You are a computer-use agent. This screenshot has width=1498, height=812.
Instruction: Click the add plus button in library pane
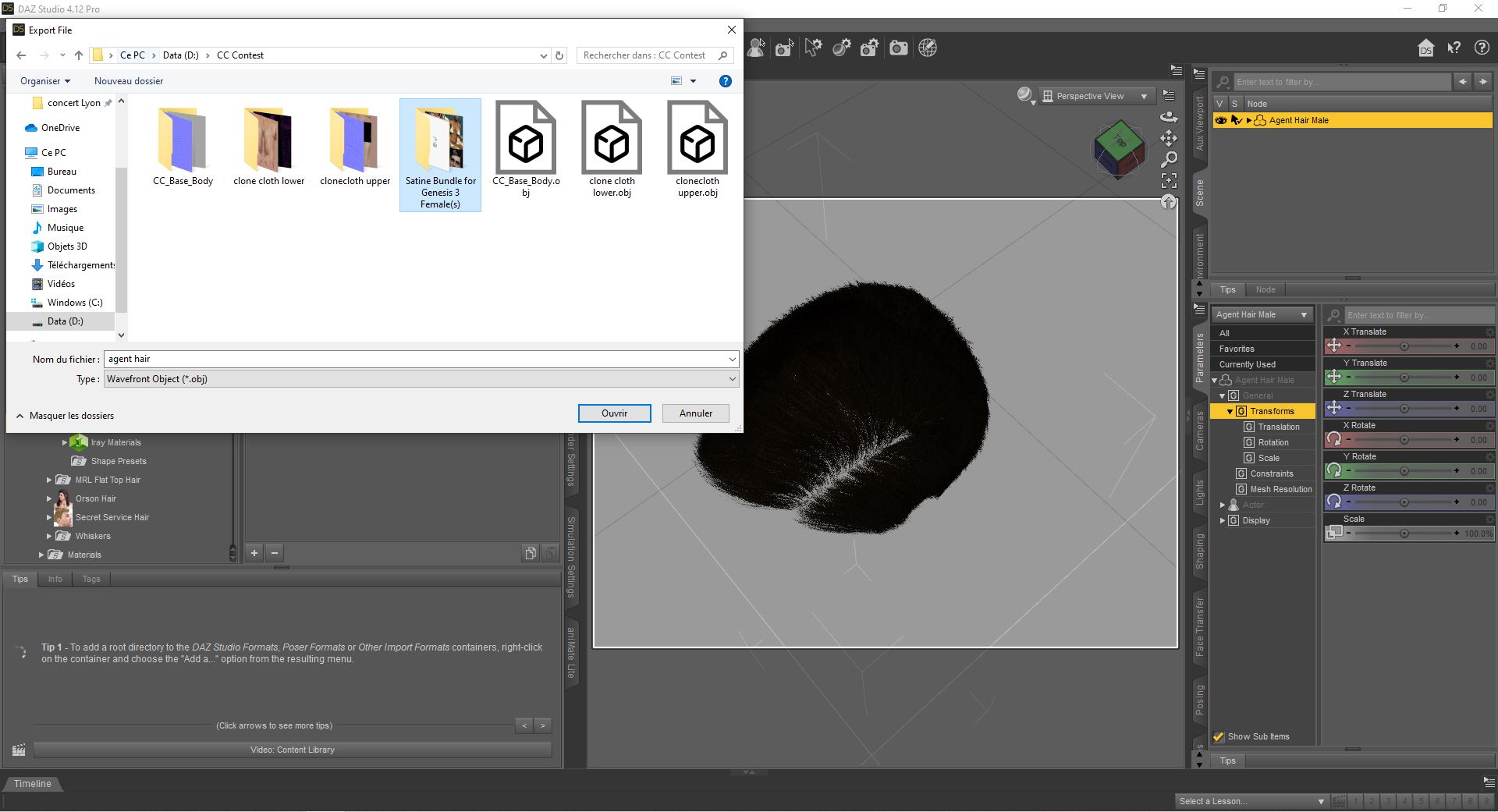pyautogui.click(x=254, y=553)
